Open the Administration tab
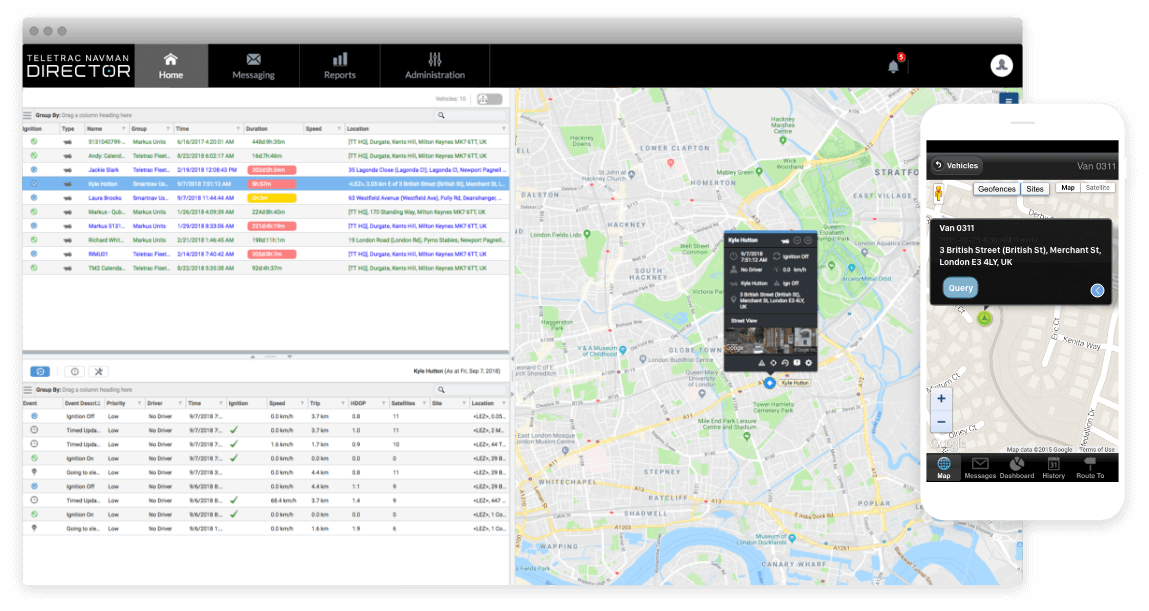 pos(434,66)
